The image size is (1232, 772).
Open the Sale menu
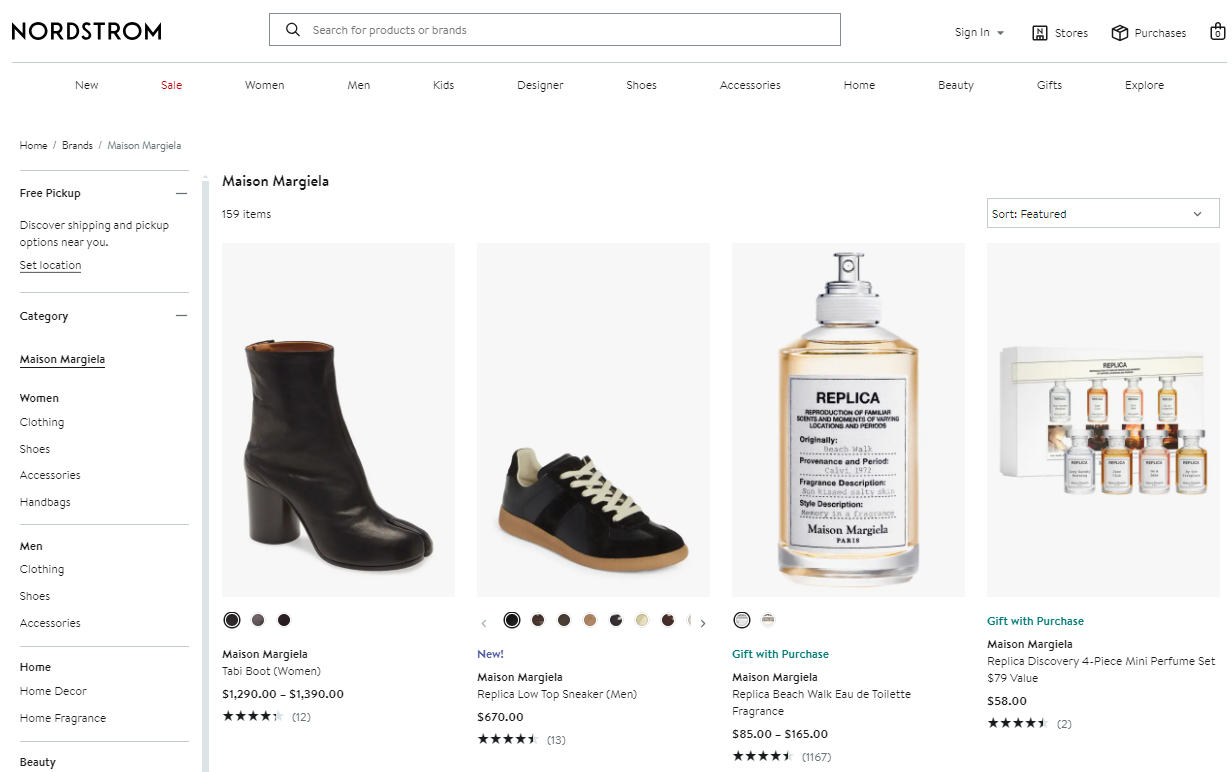pos(172,85)
